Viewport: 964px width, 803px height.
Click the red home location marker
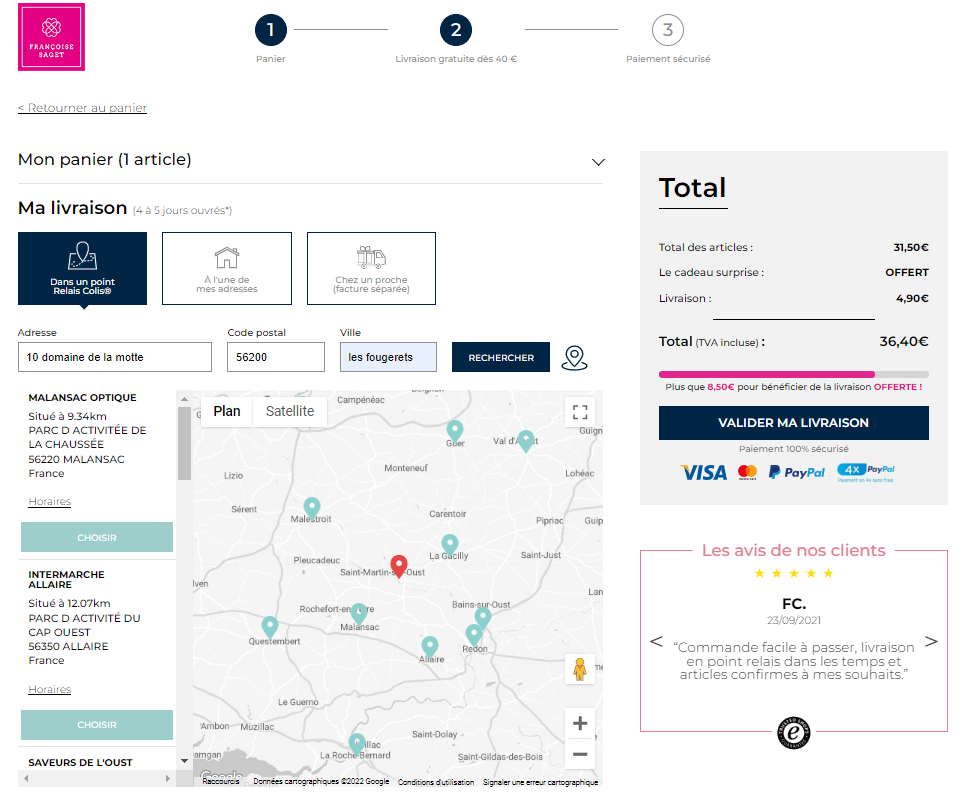click(x=399, y=565)
